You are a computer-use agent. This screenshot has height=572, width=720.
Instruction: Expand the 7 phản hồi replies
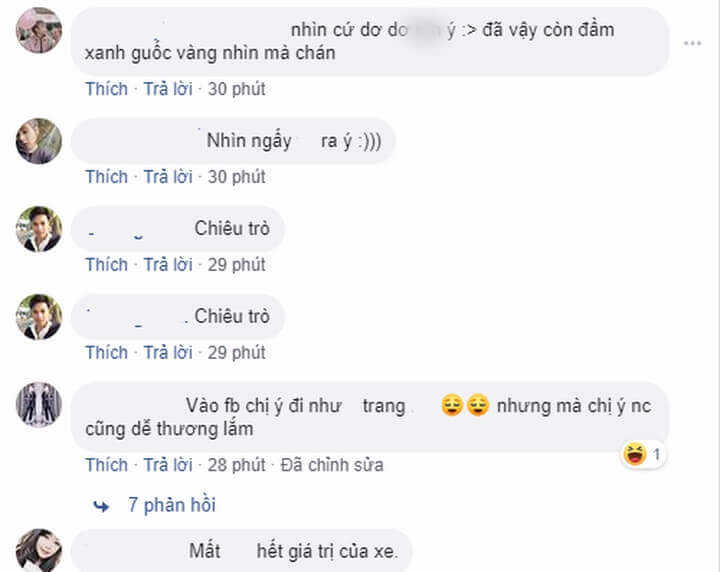click(171, 505)
